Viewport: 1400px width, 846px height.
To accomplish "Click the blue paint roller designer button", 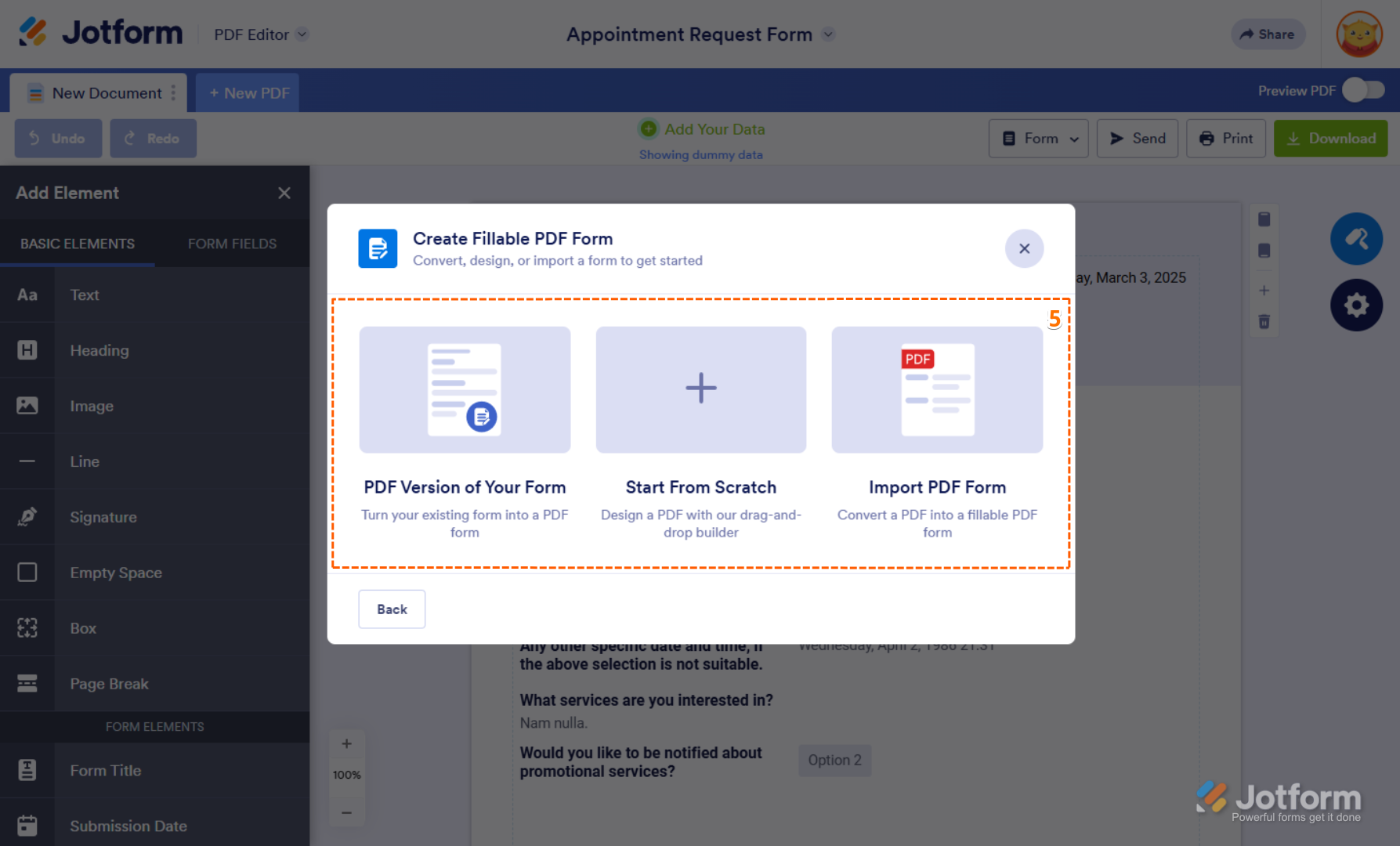I will click(1356, 239).
